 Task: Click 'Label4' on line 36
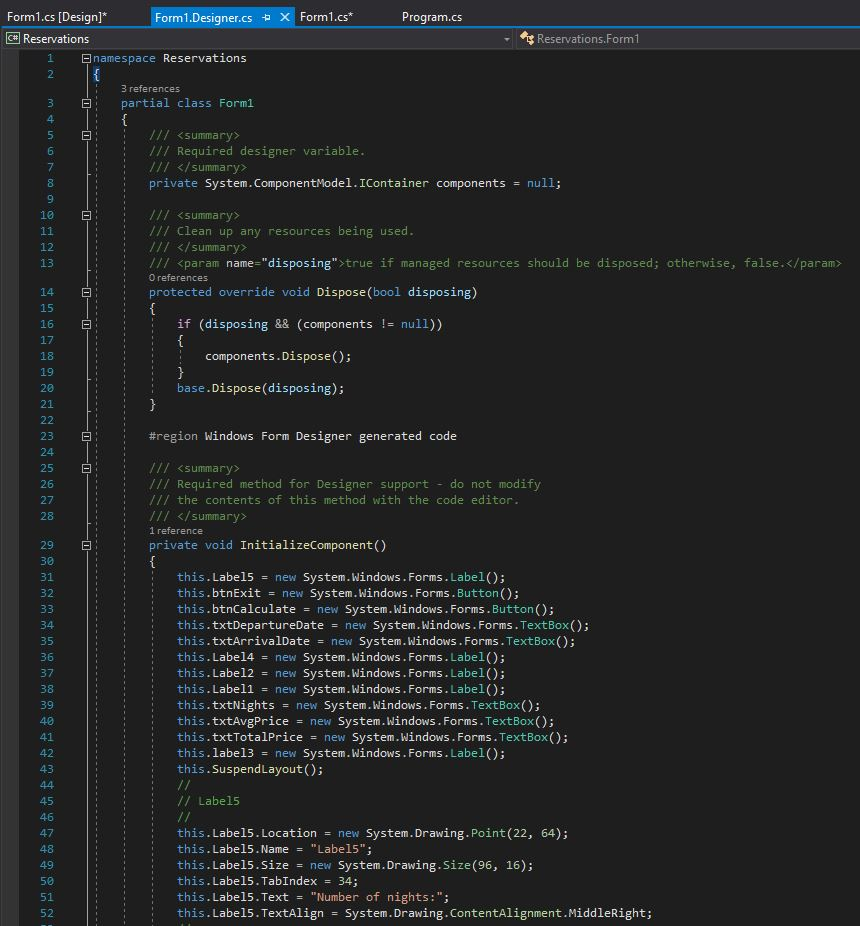(233, 657)
